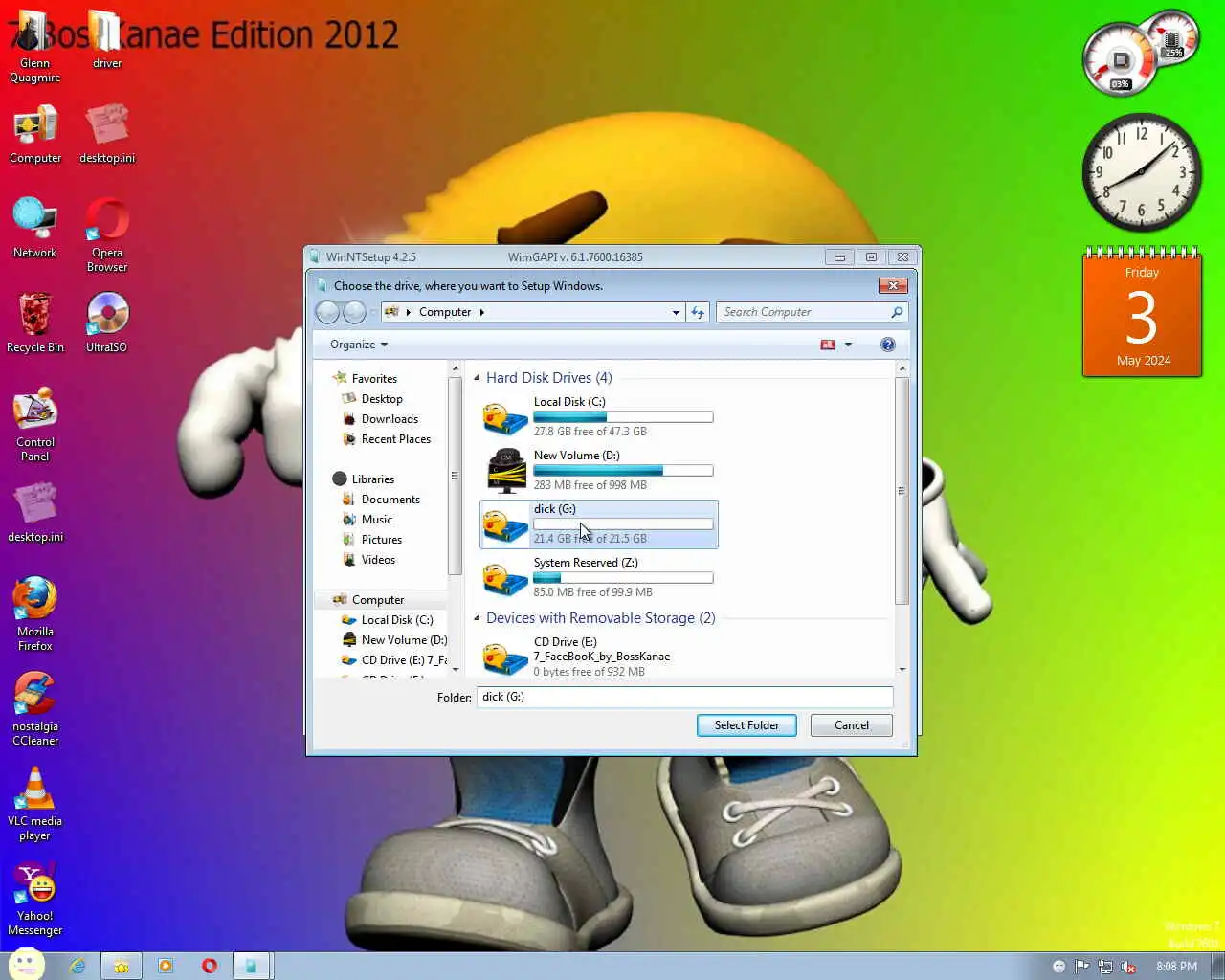1225x980 pixels.
Task: Open Windows Explorer taskbar icon
Action: click(122, 966)
